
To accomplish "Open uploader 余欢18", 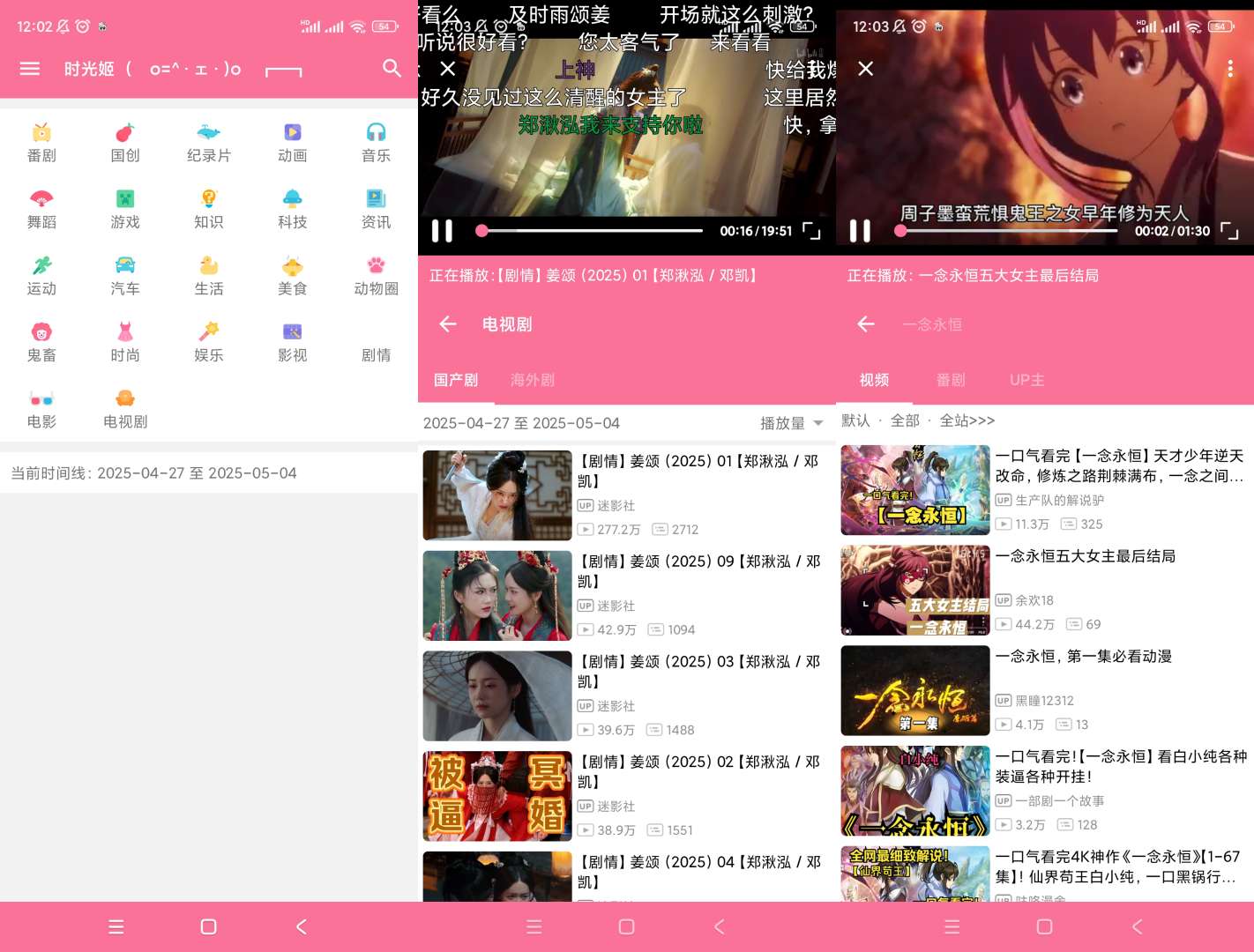I will point(1025,600).
